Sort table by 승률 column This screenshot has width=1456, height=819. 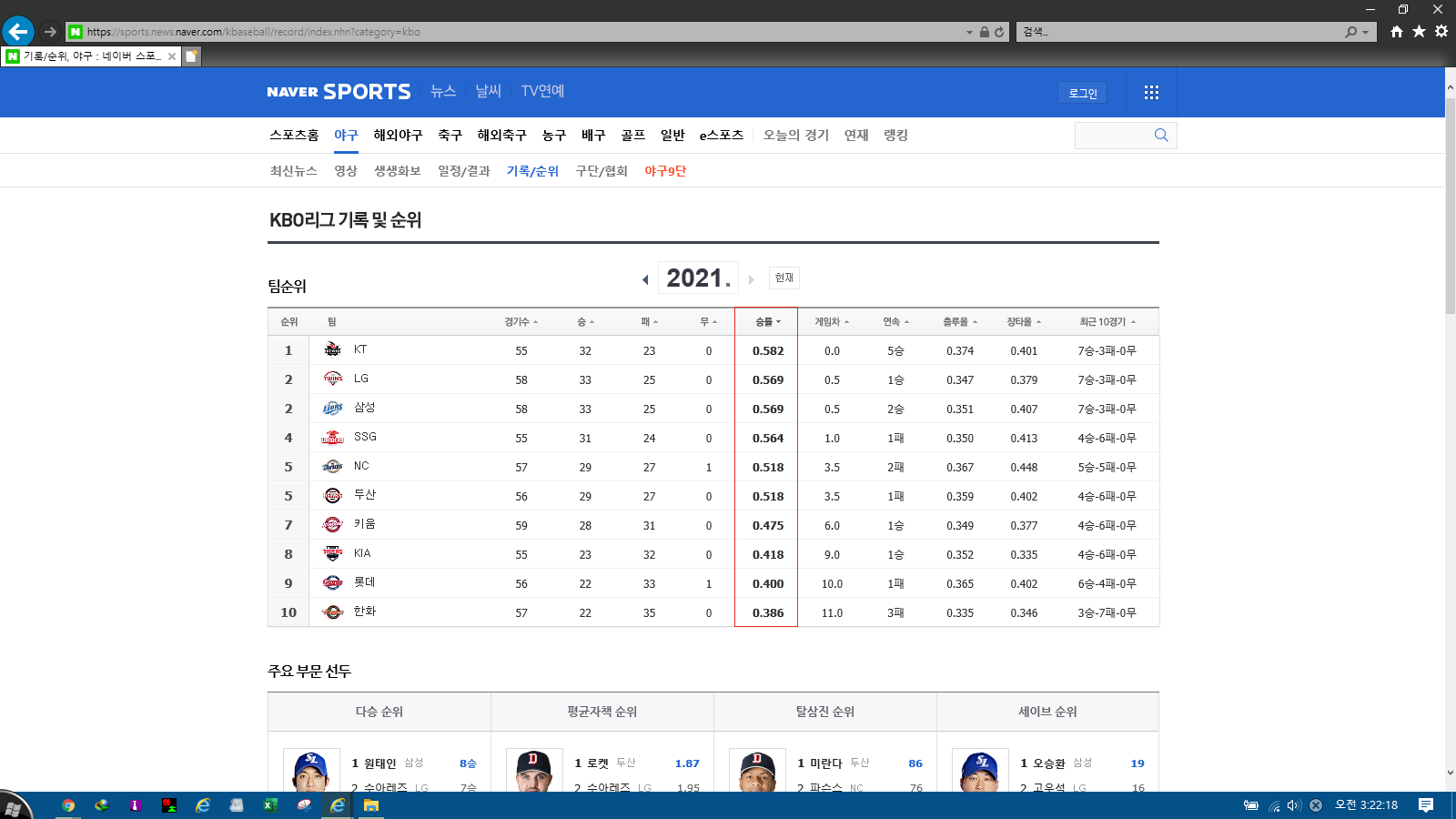(x=768, y=321)
